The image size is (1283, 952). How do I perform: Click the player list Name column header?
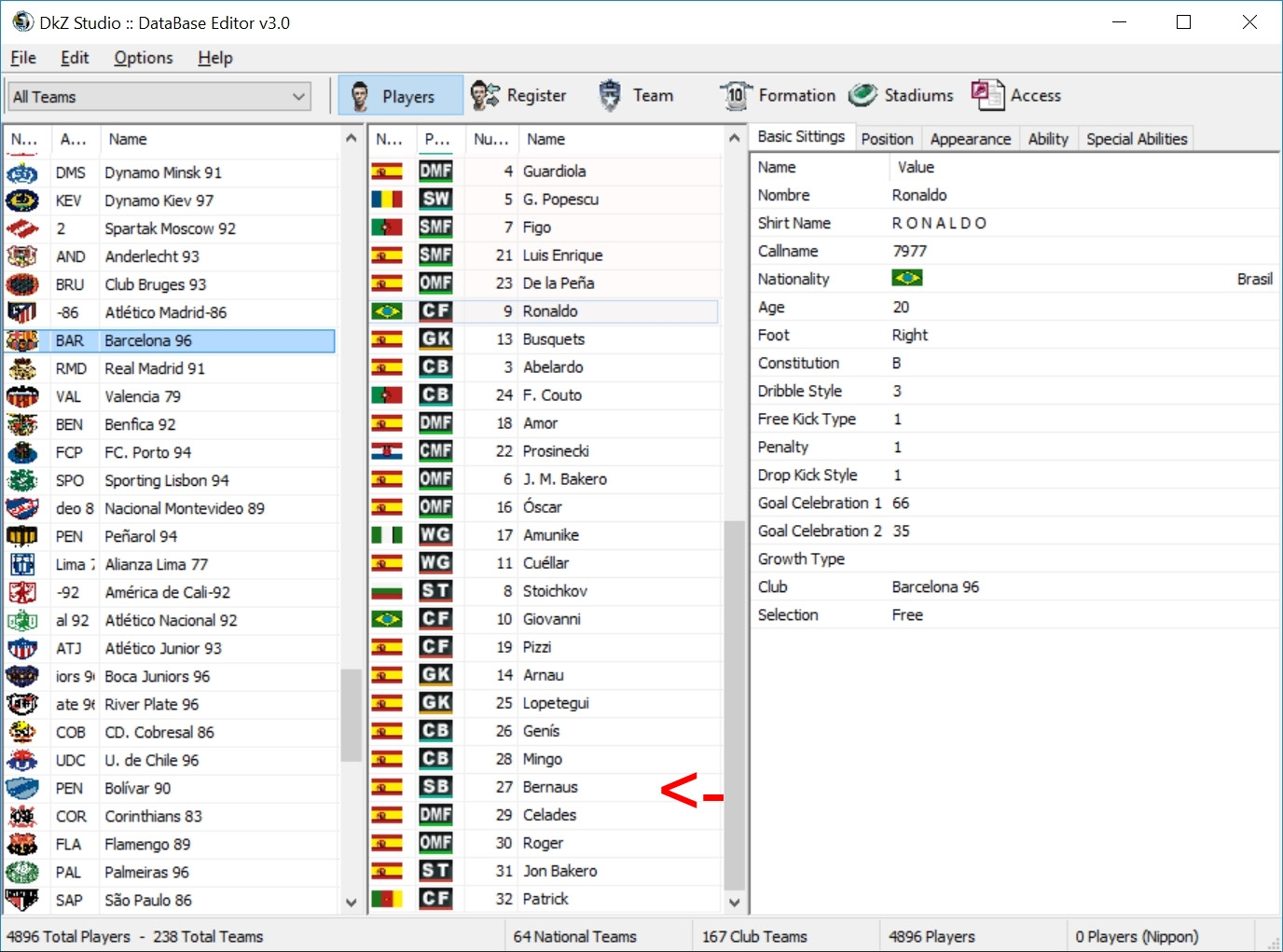(620, 139)
